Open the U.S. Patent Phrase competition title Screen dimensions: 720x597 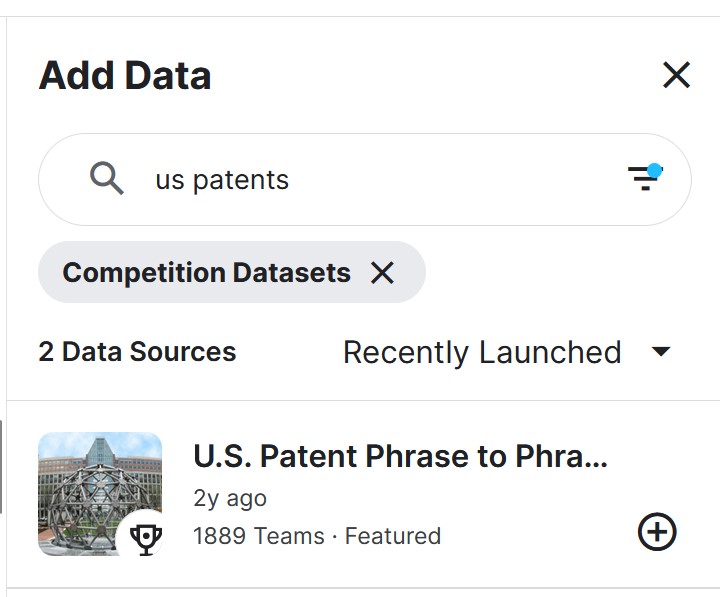pyautogui.click(x=400, y=456)
